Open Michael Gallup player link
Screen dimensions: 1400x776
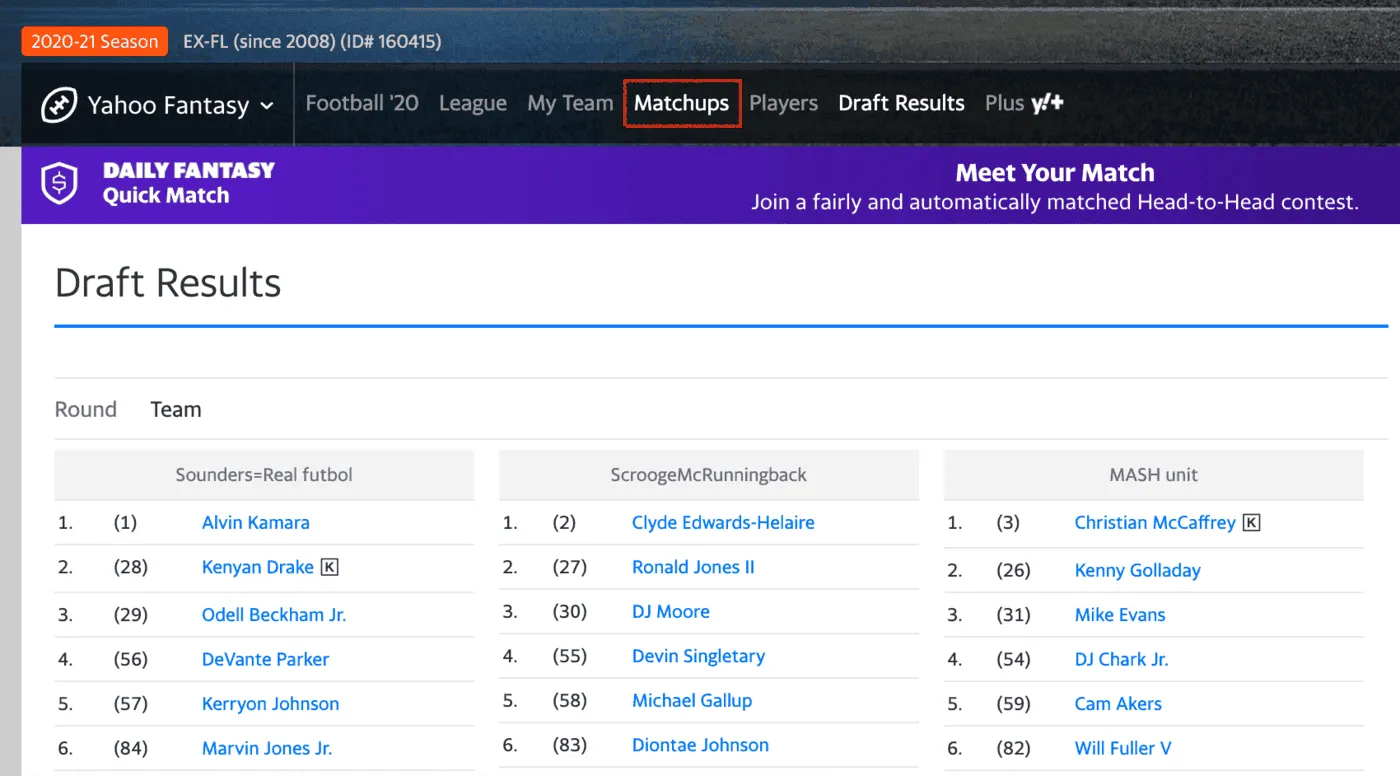[x=692, y=700]
